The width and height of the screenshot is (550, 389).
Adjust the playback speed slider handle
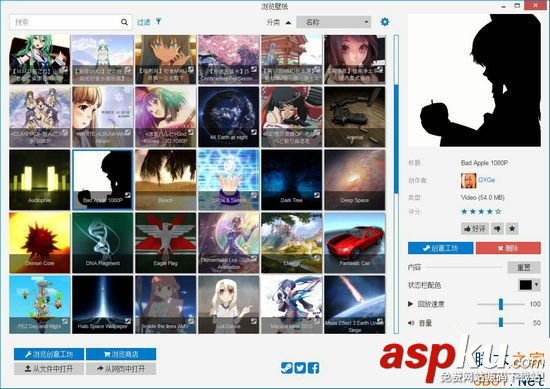coord(501,304)
